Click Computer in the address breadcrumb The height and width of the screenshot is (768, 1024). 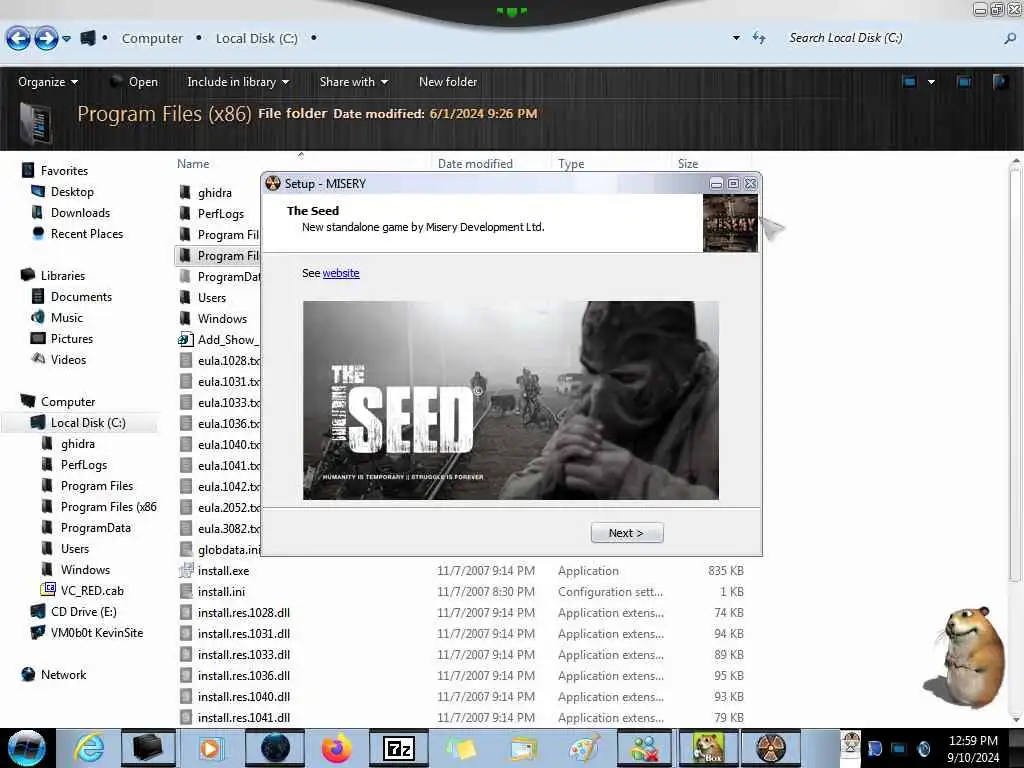(x=152, y=39)
